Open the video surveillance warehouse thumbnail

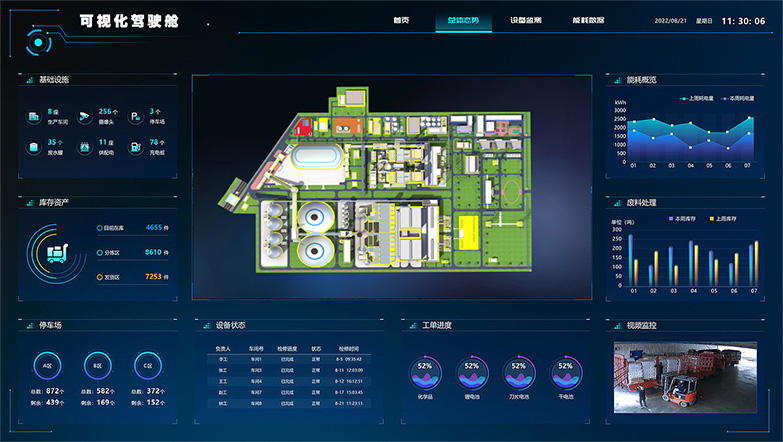click(x=684, y=376)
